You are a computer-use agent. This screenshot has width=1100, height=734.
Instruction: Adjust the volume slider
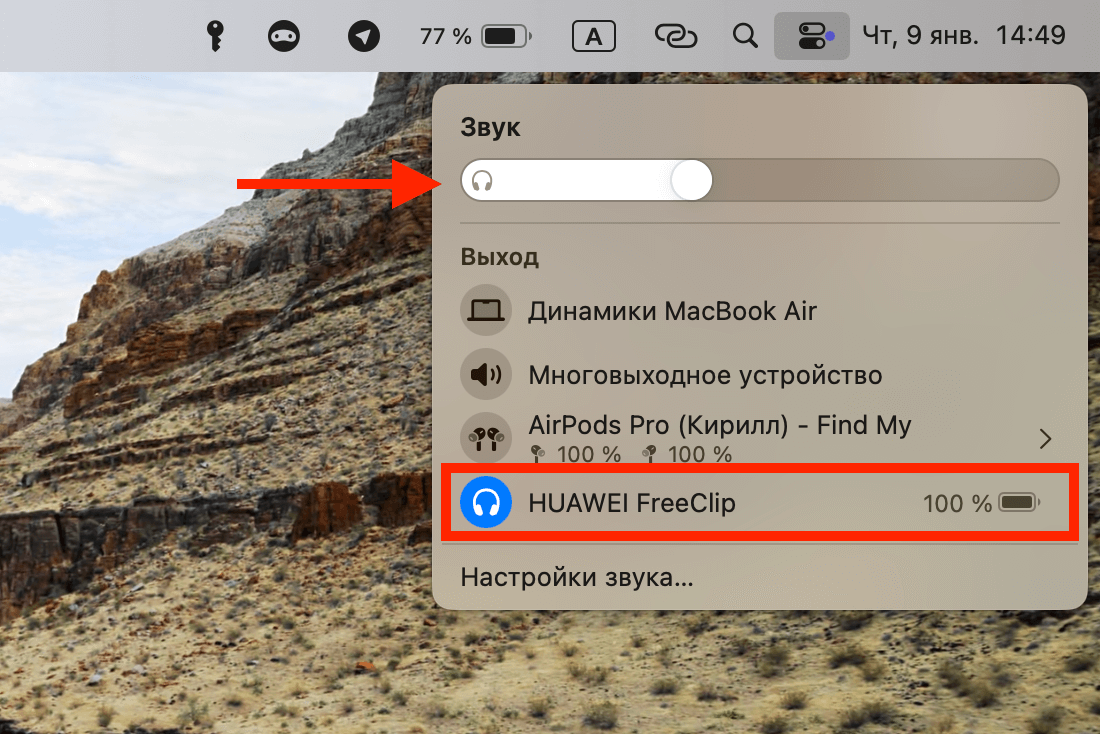point(690,180)
